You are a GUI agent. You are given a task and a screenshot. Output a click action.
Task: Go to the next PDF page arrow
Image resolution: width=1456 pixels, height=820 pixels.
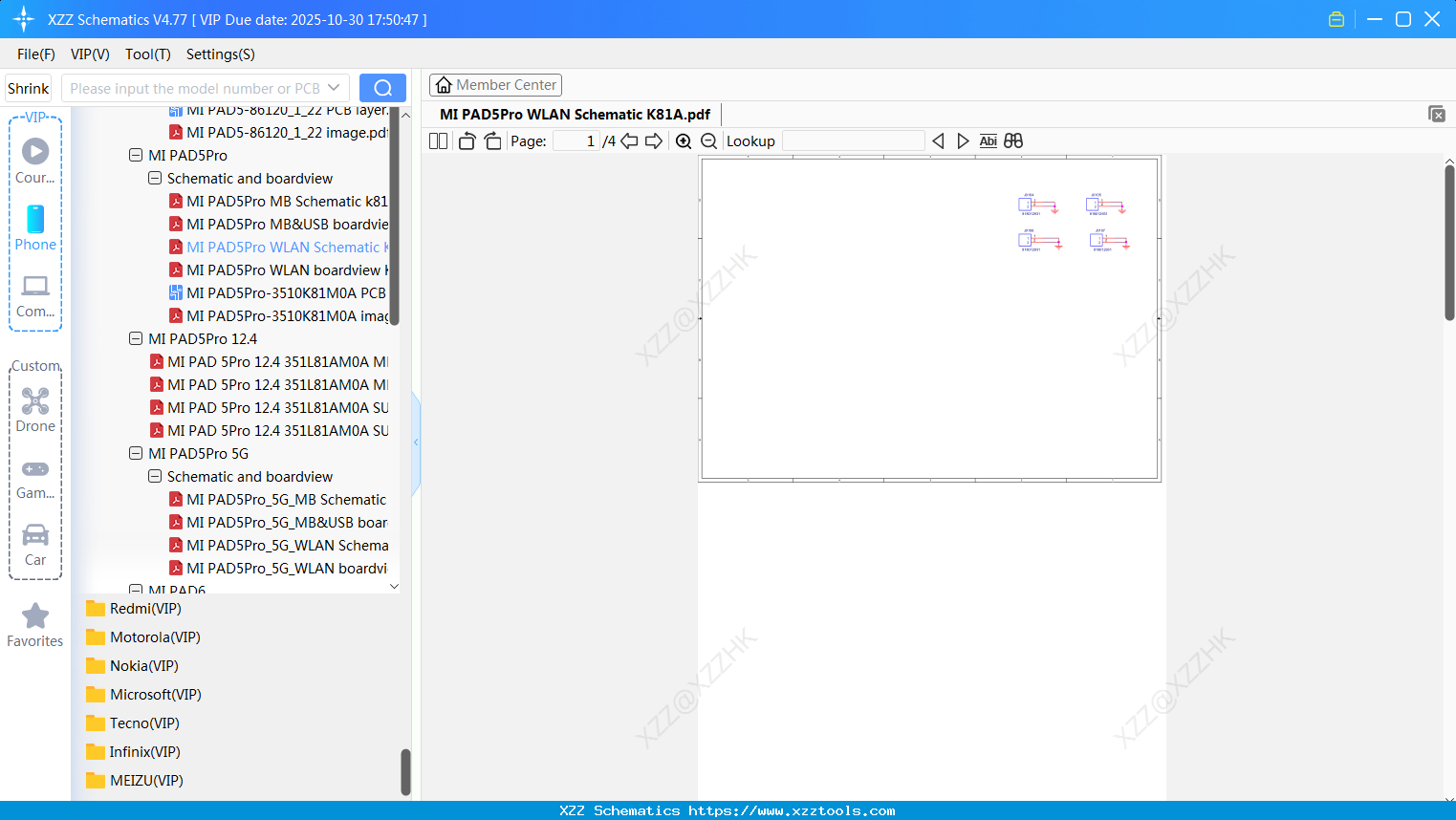click(x=654, y=141)
